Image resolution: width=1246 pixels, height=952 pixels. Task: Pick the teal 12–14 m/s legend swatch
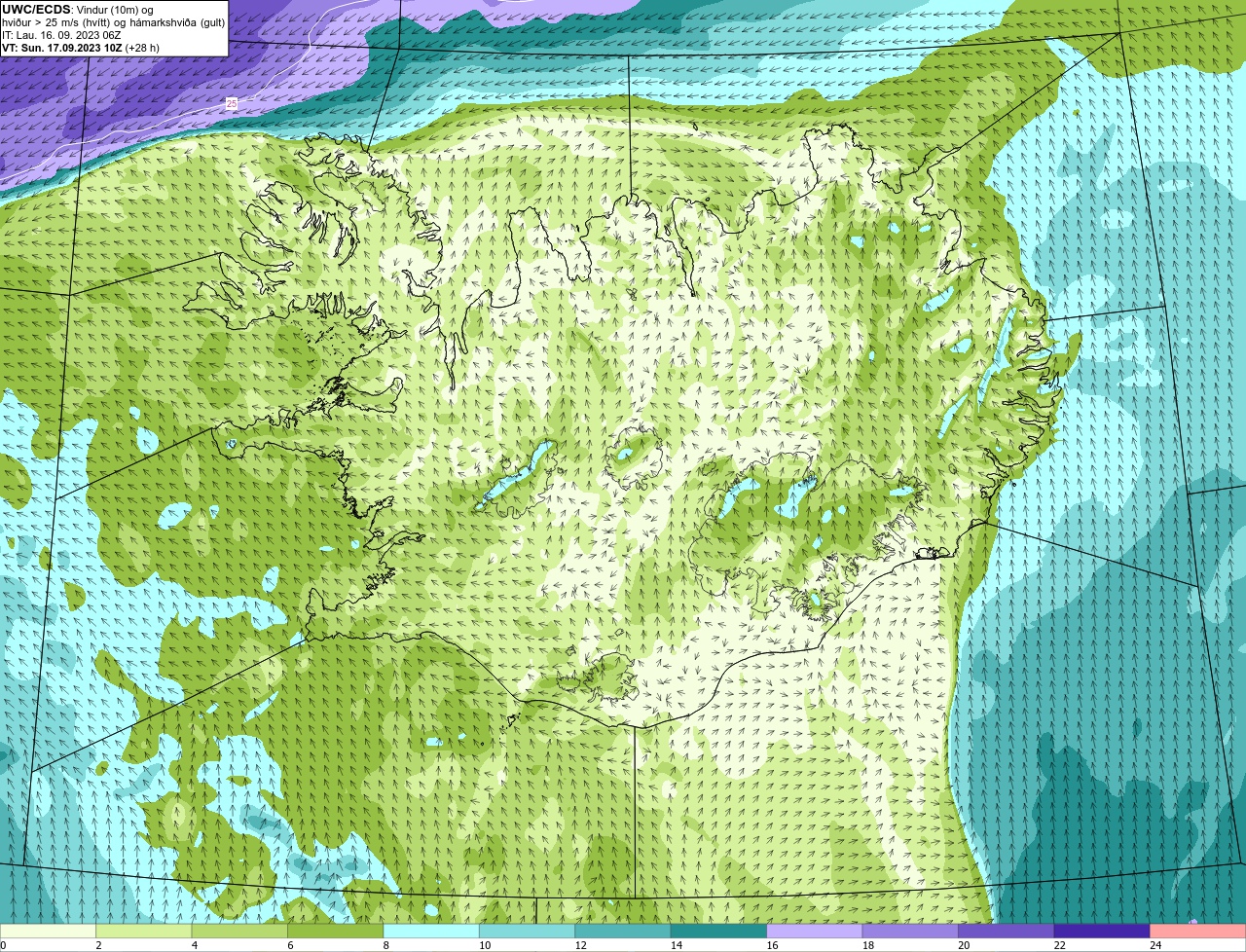pos(623,931)
